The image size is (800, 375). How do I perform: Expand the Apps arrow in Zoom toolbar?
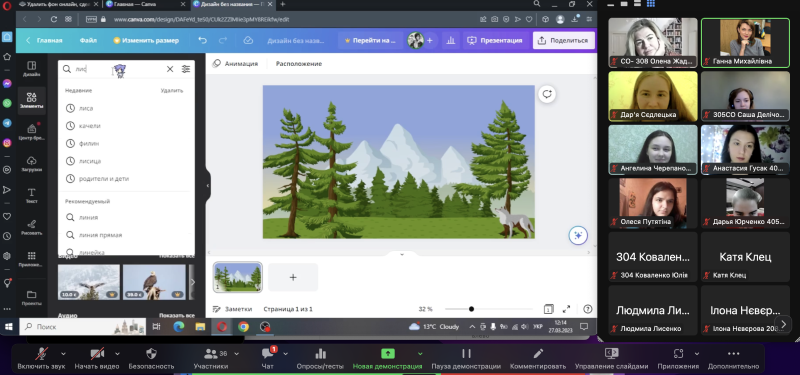click(697, 353)
